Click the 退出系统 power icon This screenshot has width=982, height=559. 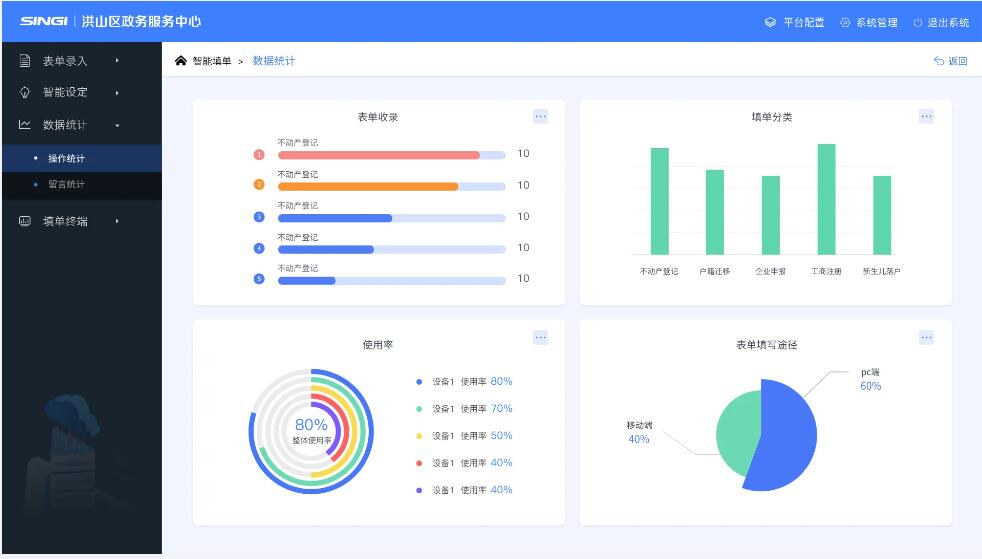917,23
